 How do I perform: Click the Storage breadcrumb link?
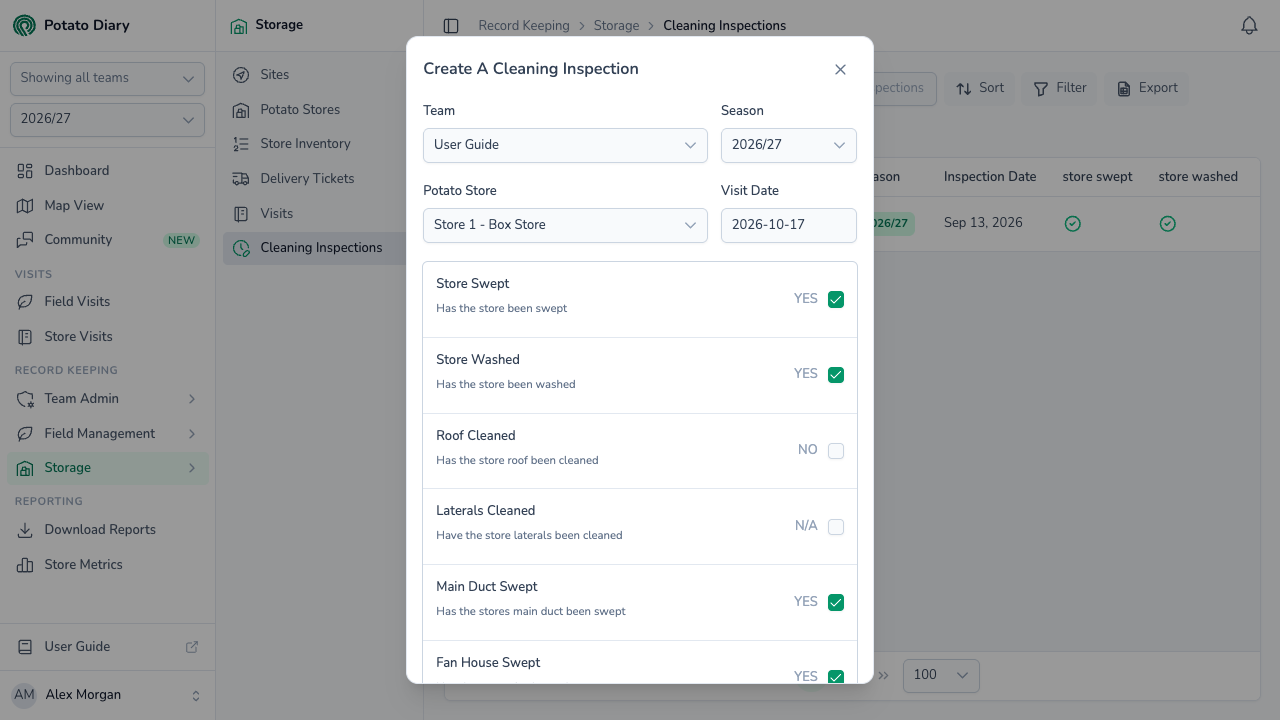coord(616,26)
